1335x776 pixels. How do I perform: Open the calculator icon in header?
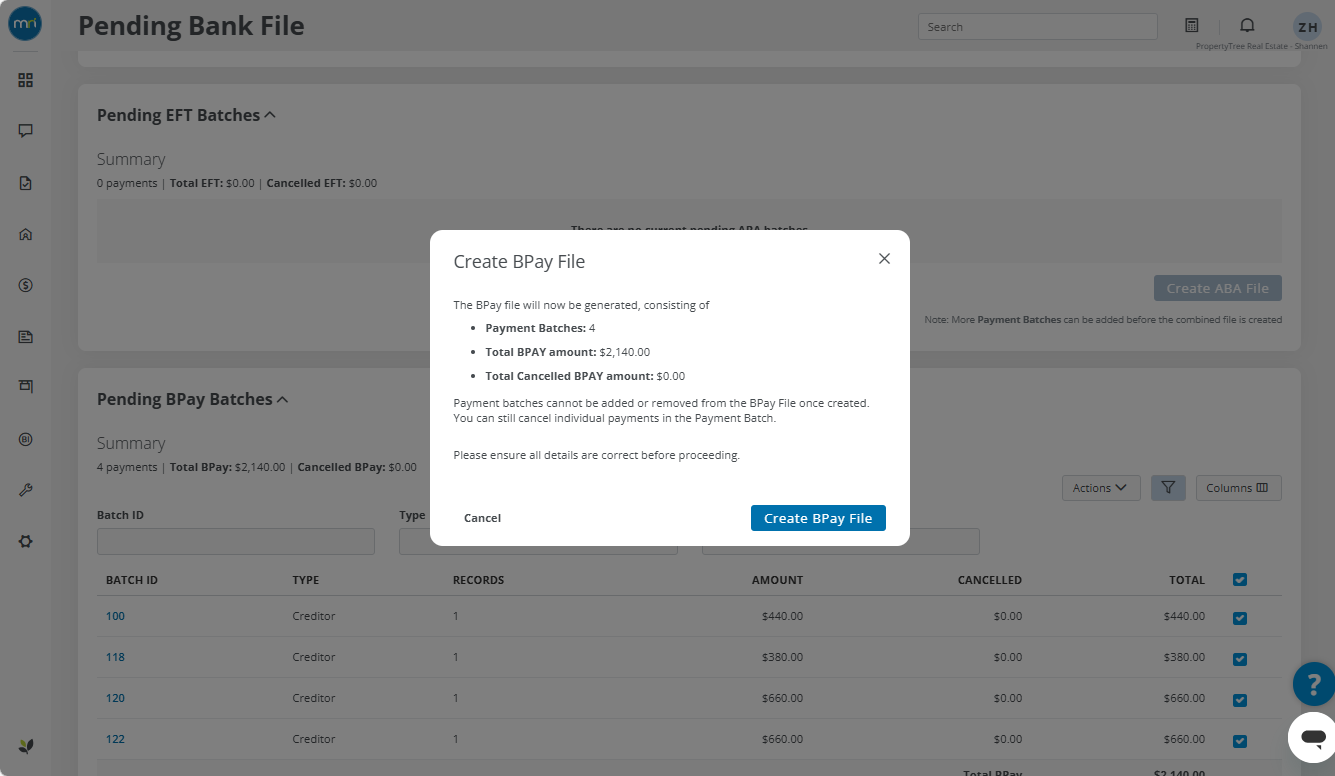[1192, 25]
